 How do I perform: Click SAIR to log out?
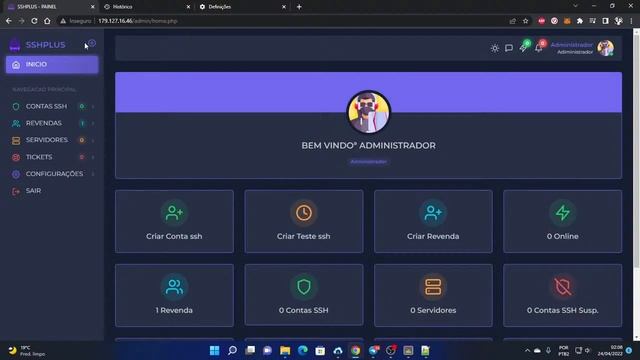coord(52,191)
